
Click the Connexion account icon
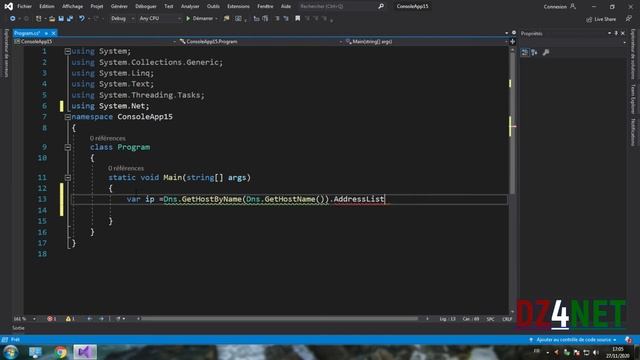click(x=573, y=7)
